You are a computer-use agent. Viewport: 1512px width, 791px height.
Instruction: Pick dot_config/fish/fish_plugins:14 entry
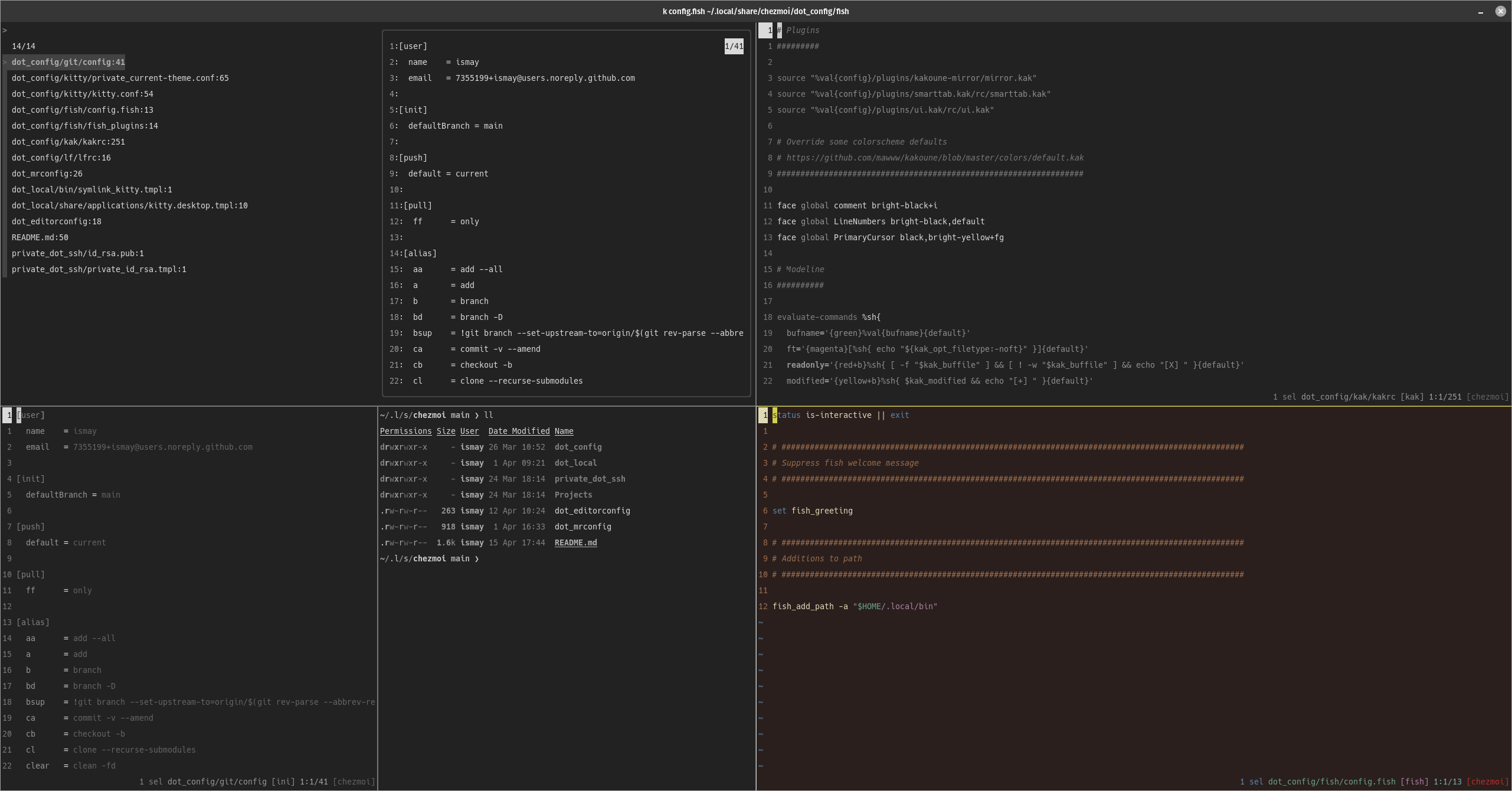coord(85,126)
